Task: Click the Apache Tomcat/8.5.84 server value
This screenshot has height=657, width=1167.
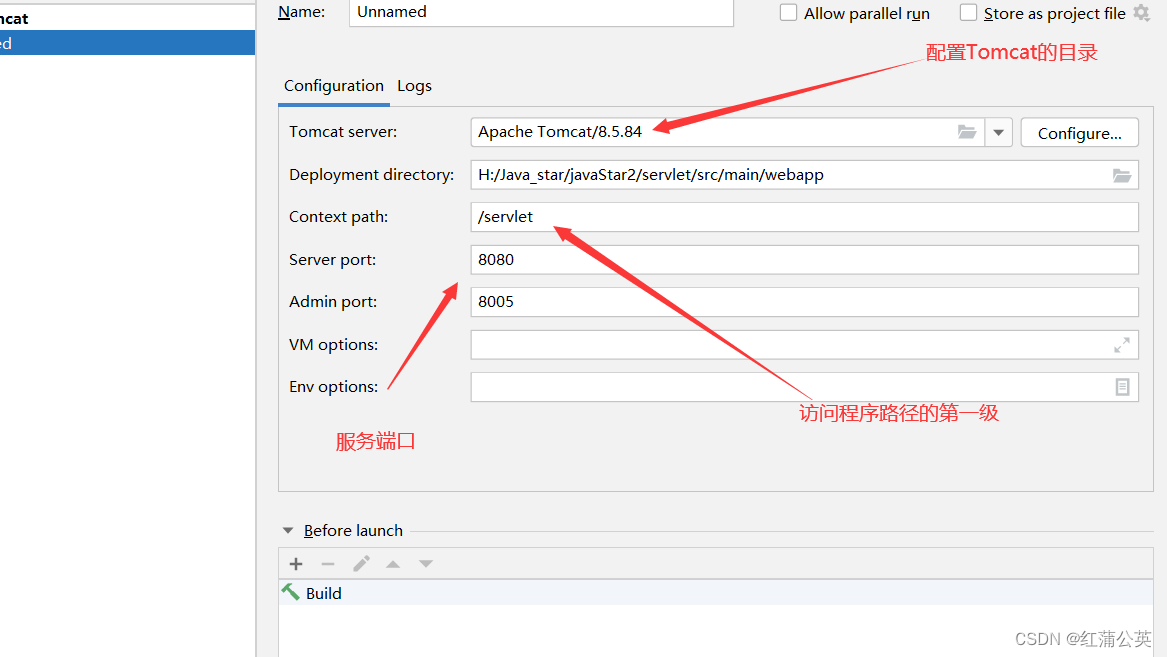Action: tap(560, 132)
